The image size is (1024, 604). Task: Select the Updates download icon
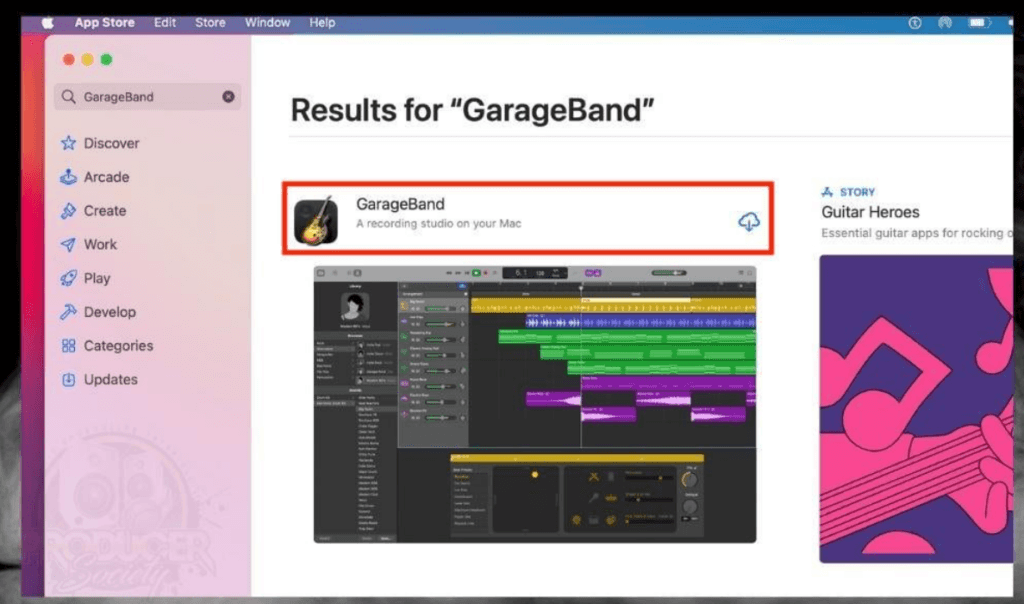69,379
